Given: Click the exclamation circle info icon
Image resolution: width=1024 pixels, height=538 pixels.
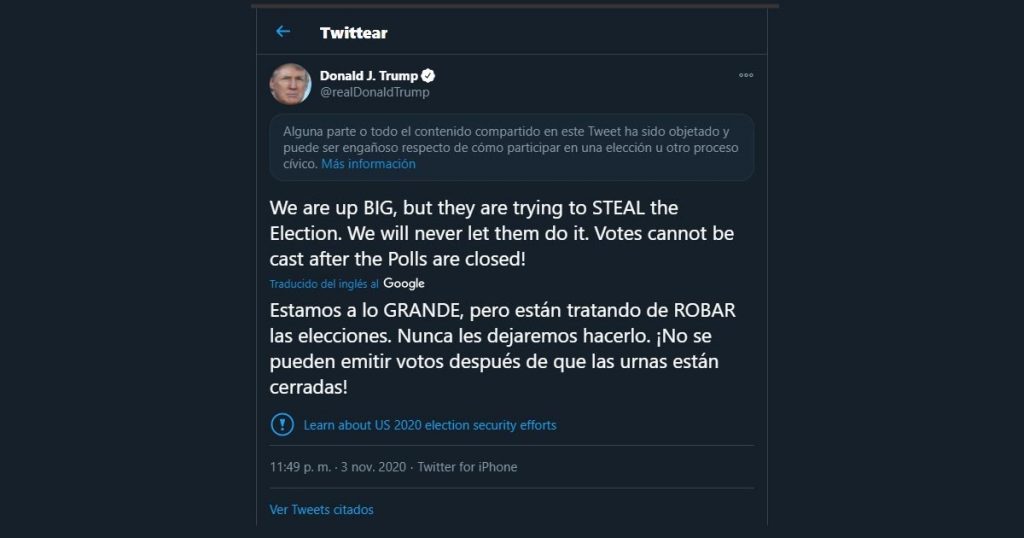Looking at the screenshot, I should point(282,424).
